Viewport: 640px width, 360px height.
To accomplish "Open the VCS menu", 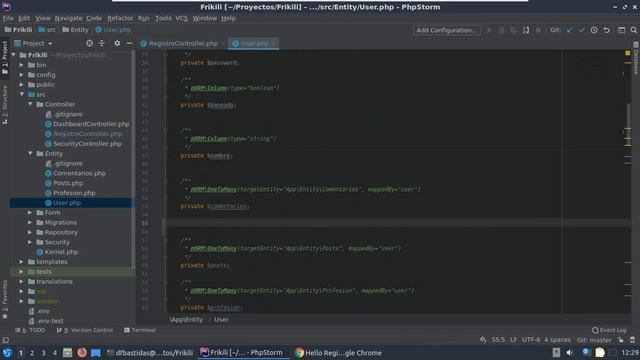I will pos(182,18).
